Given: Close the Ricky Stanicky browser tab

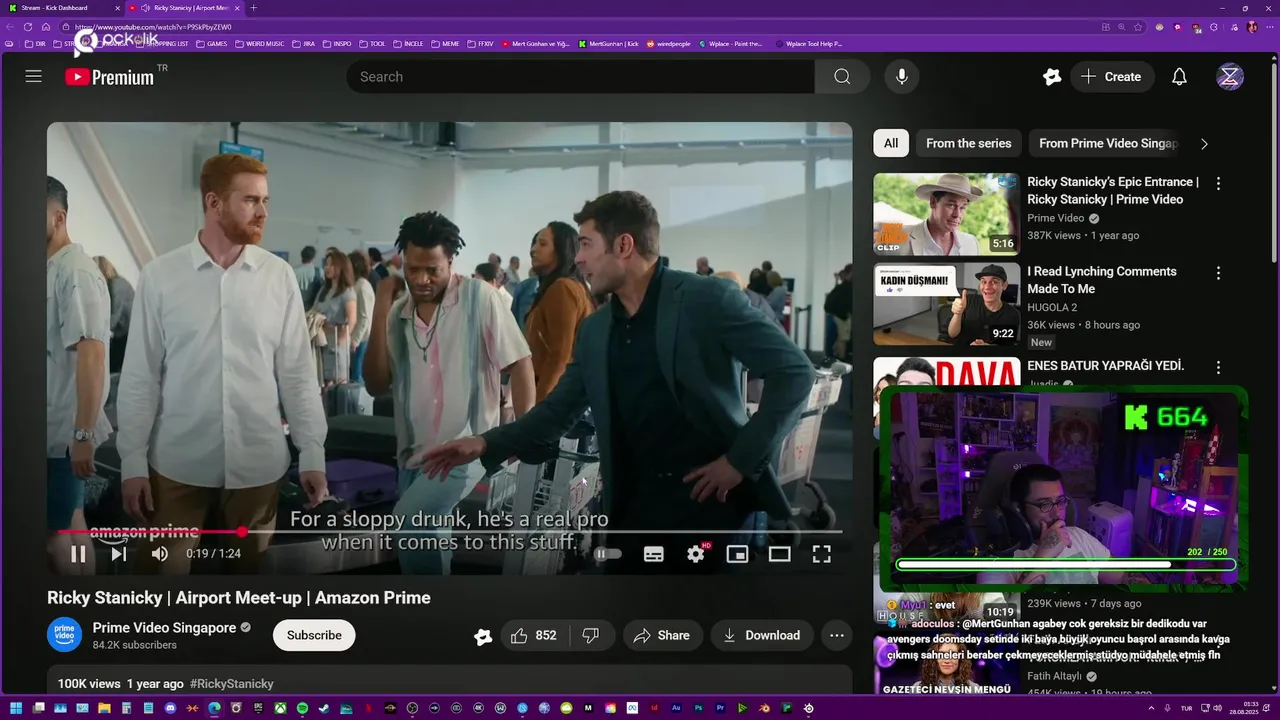Looking at the screenshot, I should pyautogui.click(x=237, y=8).
